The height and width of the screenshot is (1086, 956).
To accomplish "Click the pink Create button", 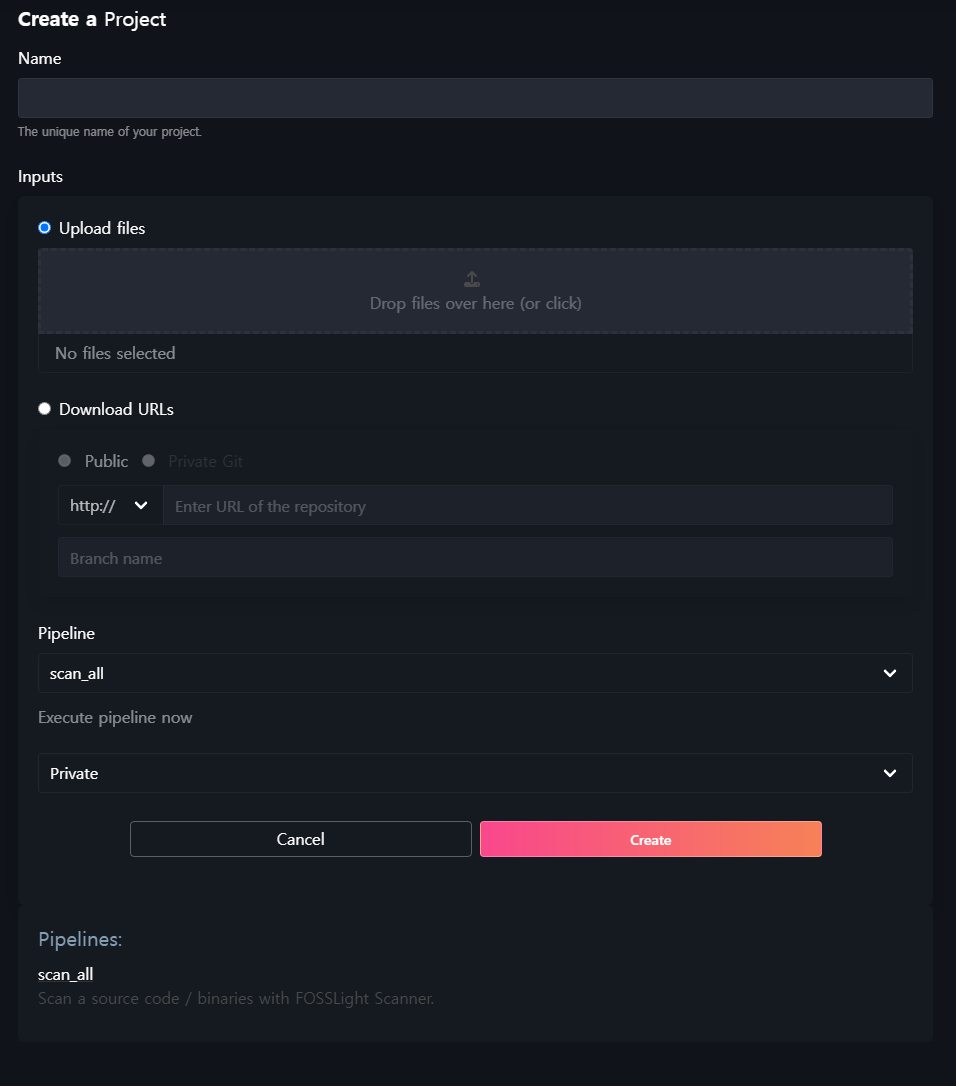I will [x=650, y=840].
